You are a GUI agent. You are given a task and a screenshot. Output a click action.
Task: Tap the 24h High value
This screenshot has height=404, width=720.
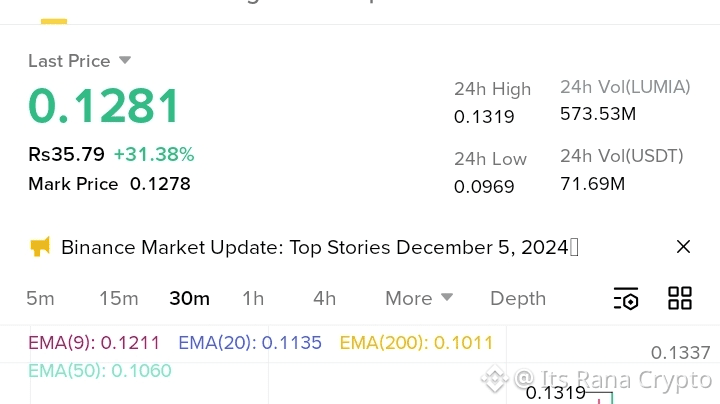484,117
